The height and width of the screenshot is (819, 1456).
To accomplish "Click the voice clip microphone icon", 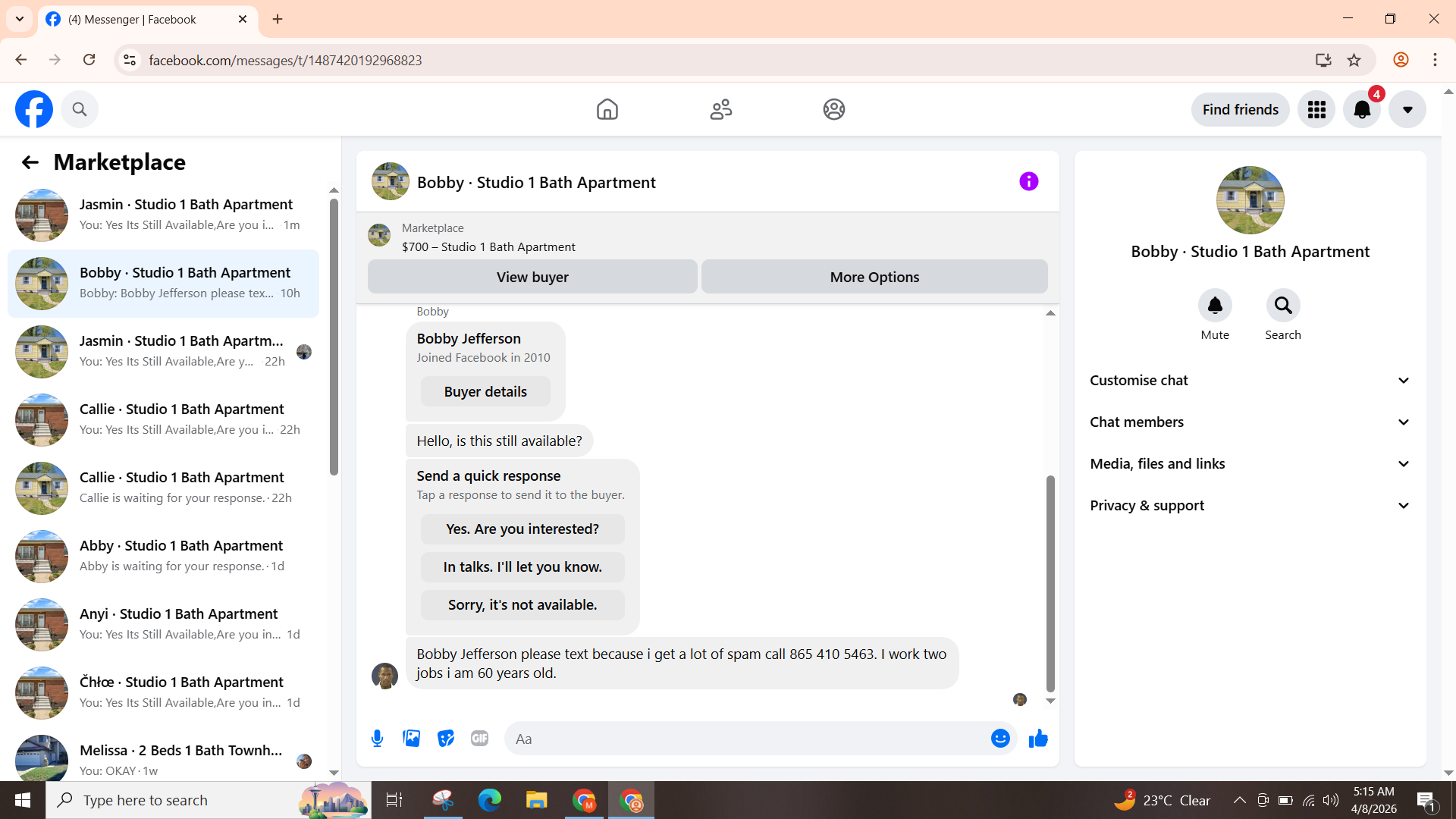I will pos(377,738).
